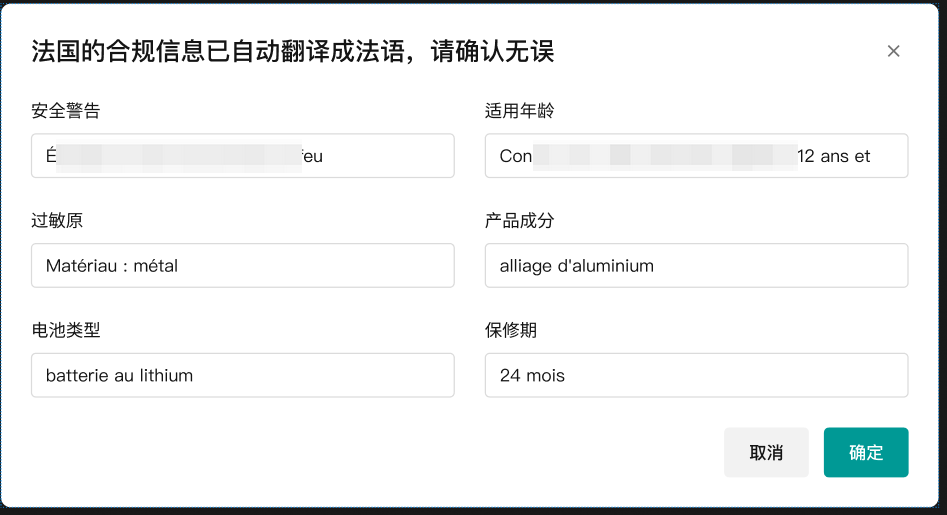Click the 安全警告 safety warning input field
947x515 pixels.
(242, 156)
